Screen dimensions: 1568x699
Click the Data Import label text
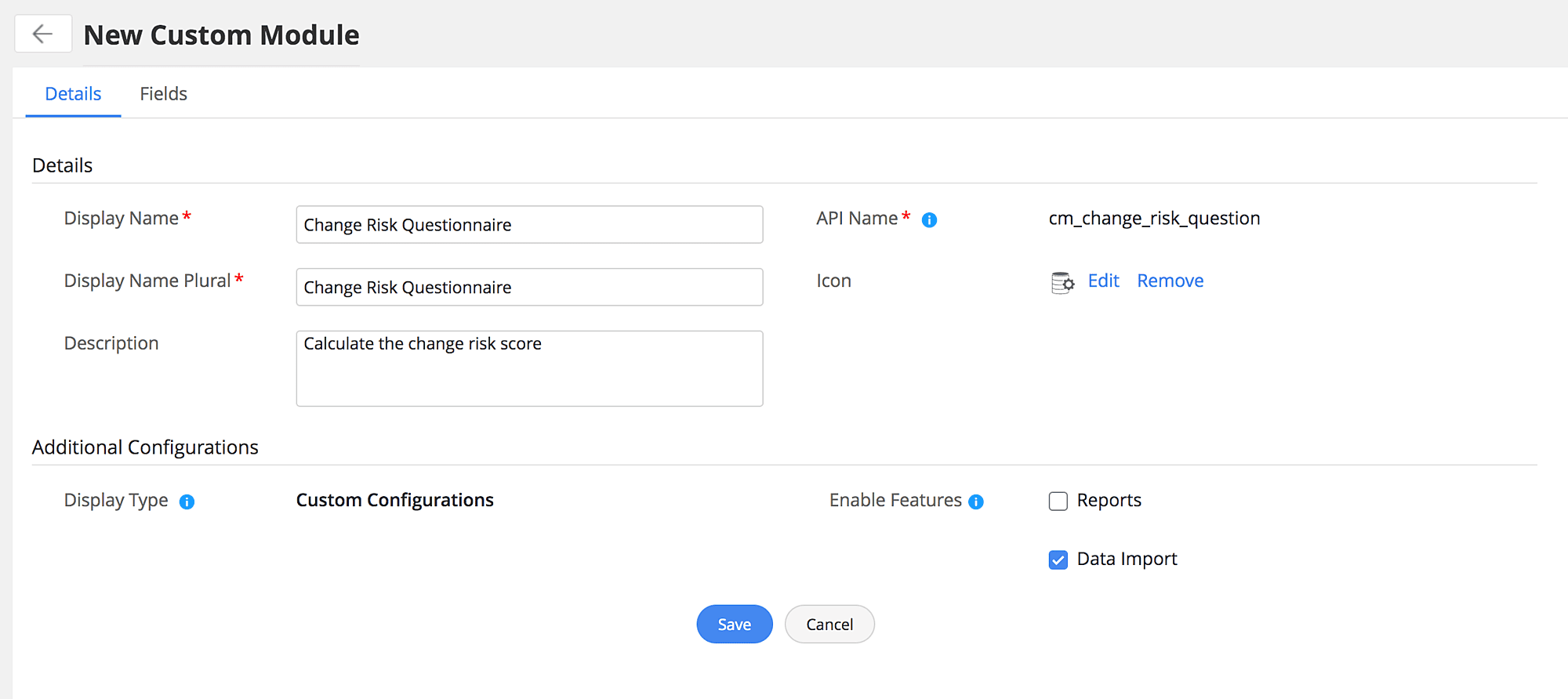point(1127,560)
